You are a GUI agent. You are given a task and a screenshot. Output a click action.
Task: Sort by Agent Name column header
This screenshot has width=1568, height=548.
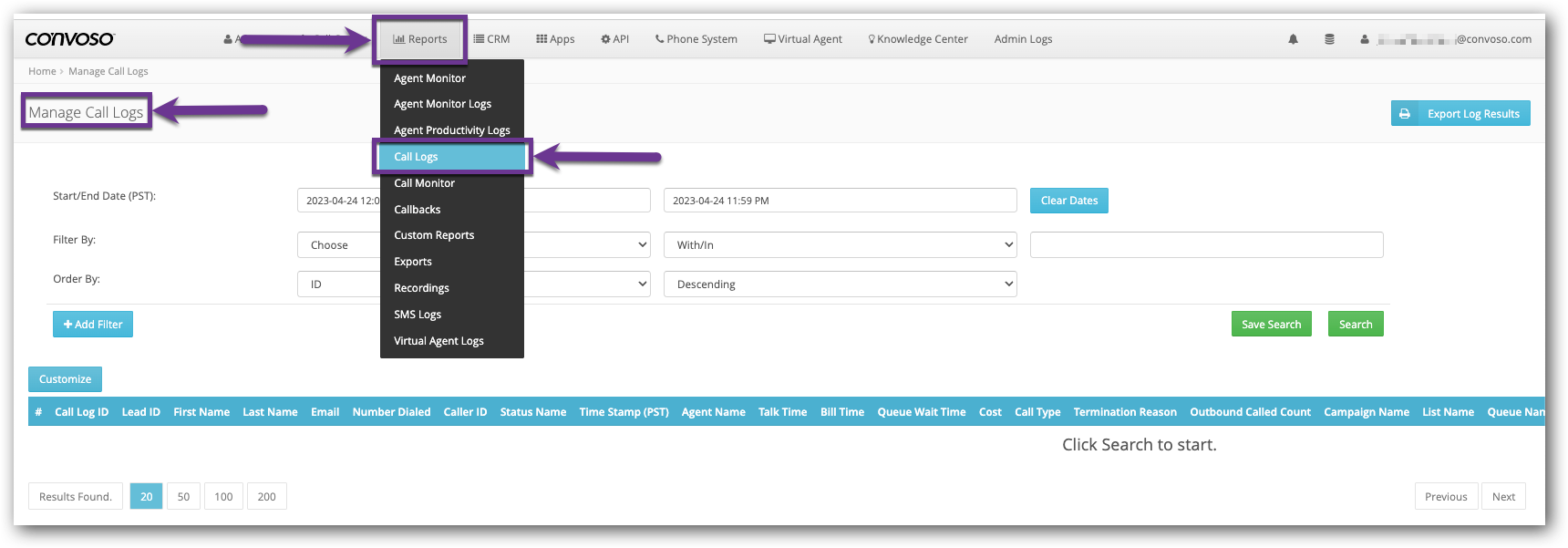[714, 412]
